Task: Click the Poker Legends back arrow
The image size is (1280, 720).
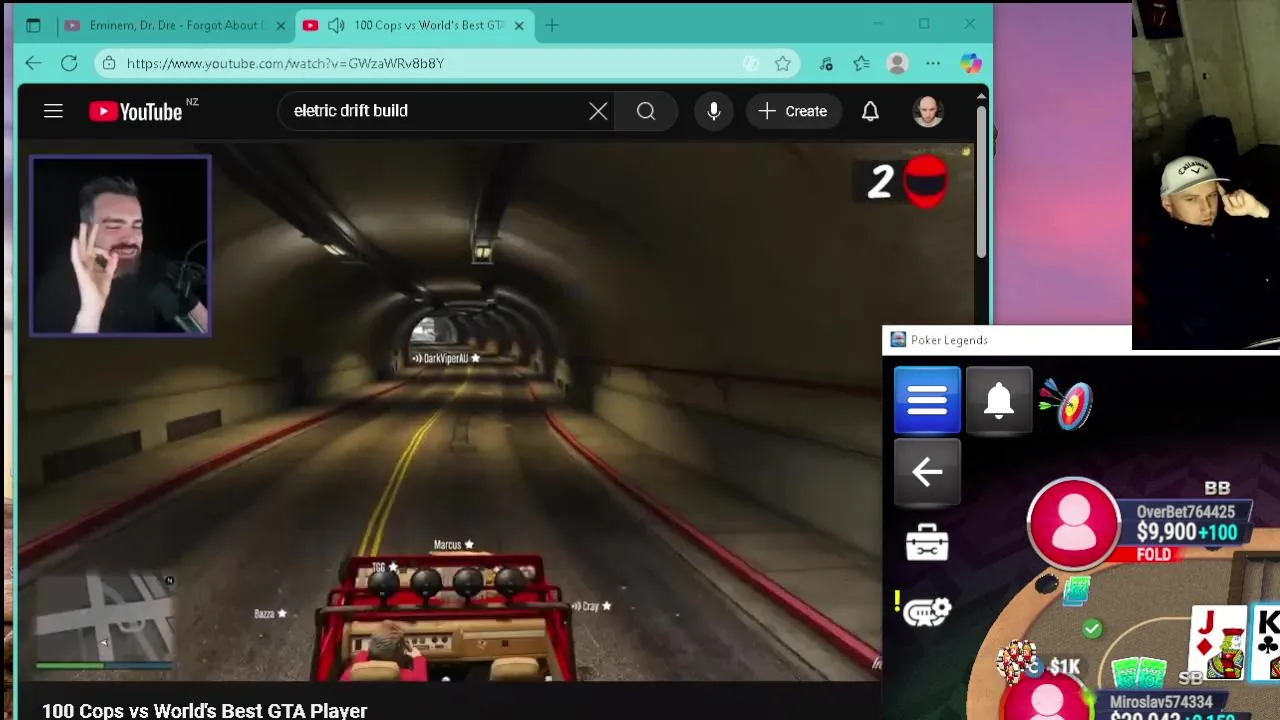Action: pyautogui.click(x=927, y=472)
